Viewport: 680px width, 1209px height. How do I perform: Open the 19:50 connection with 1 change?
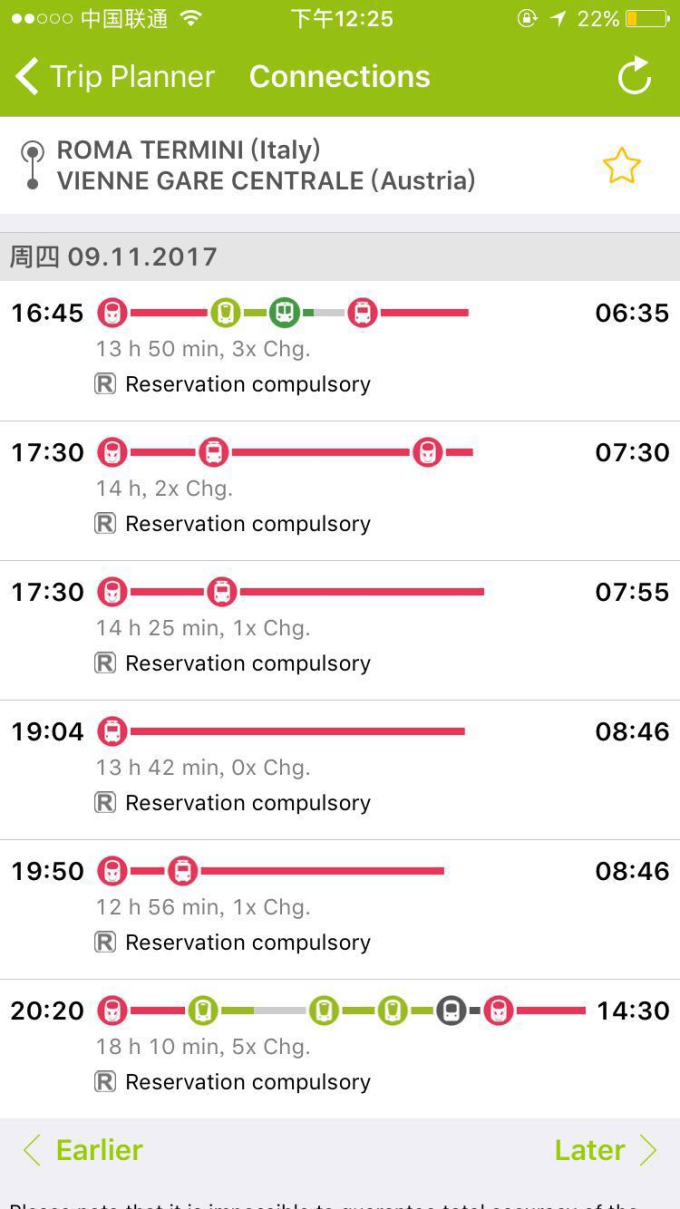coord(340,908)
